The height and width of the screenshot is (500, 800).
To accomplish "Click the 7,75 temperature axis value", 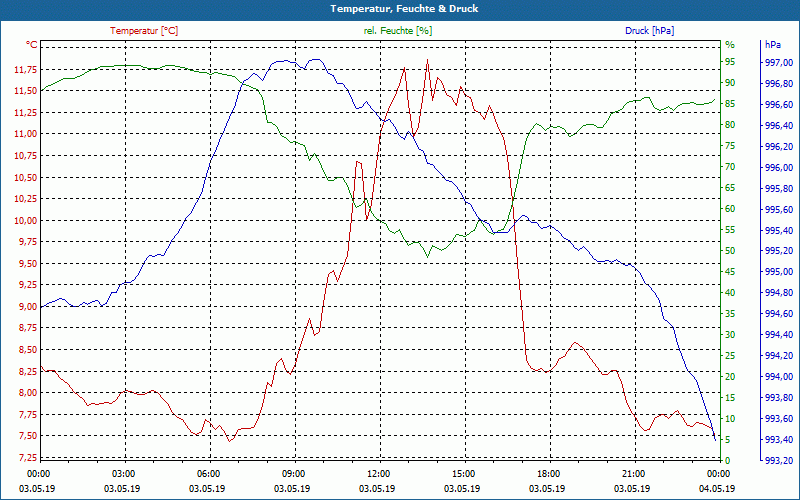I will click(x=27, y=414).
